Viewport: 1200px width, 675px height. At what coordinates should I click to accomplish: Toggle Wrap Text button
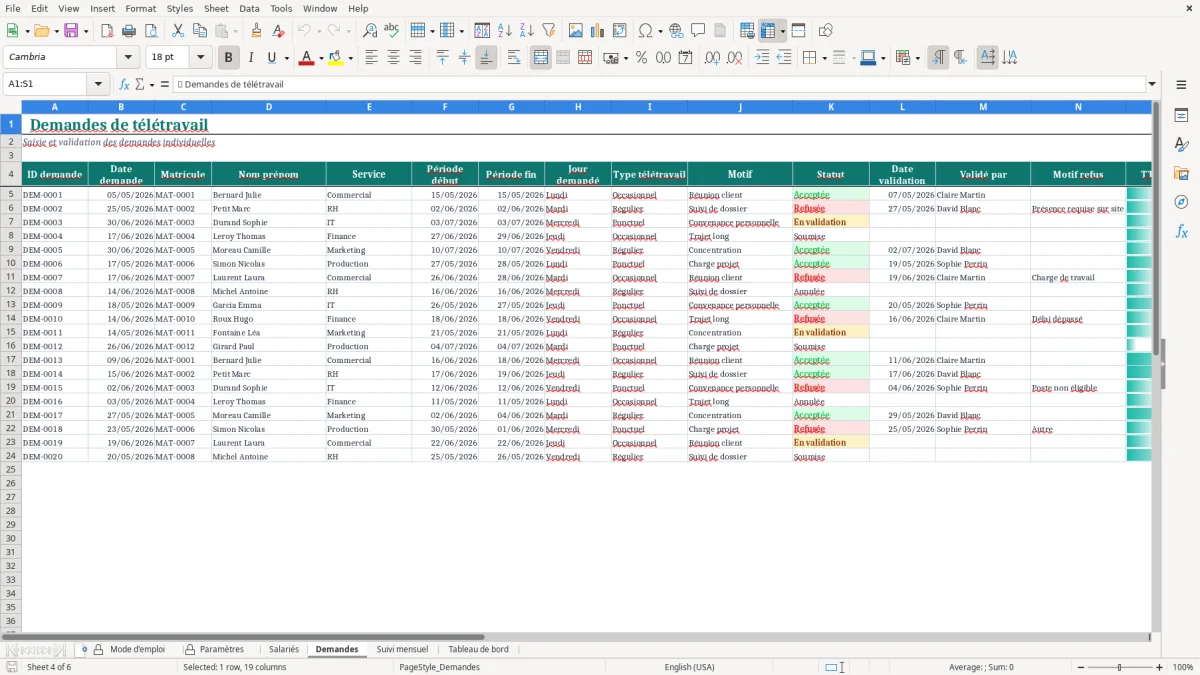pos(514,58)
